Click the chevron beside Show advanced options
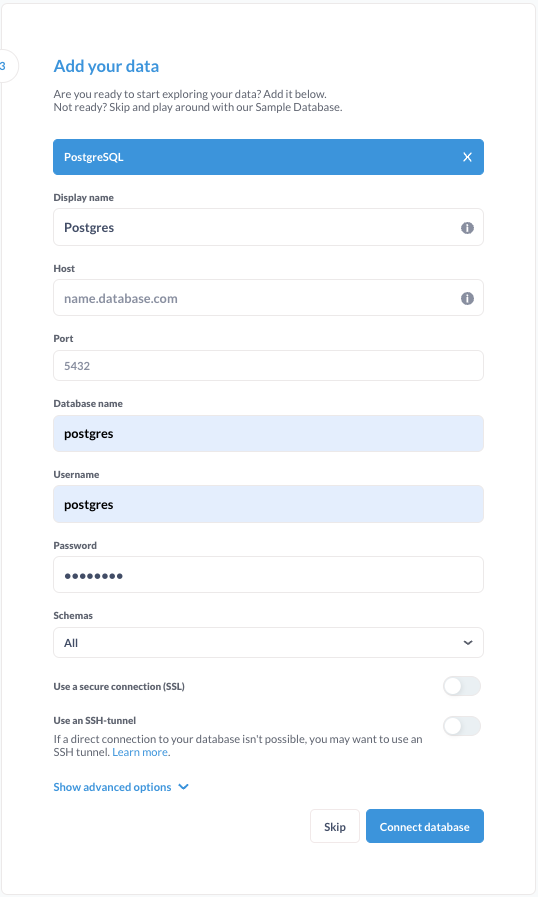The image size is (538, 897). (x=184, y=787)
